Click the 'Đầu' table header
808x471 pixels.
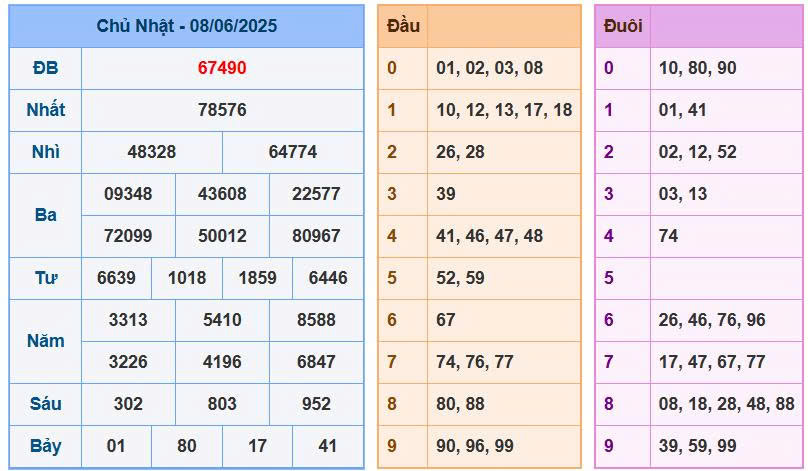(403, 26)
